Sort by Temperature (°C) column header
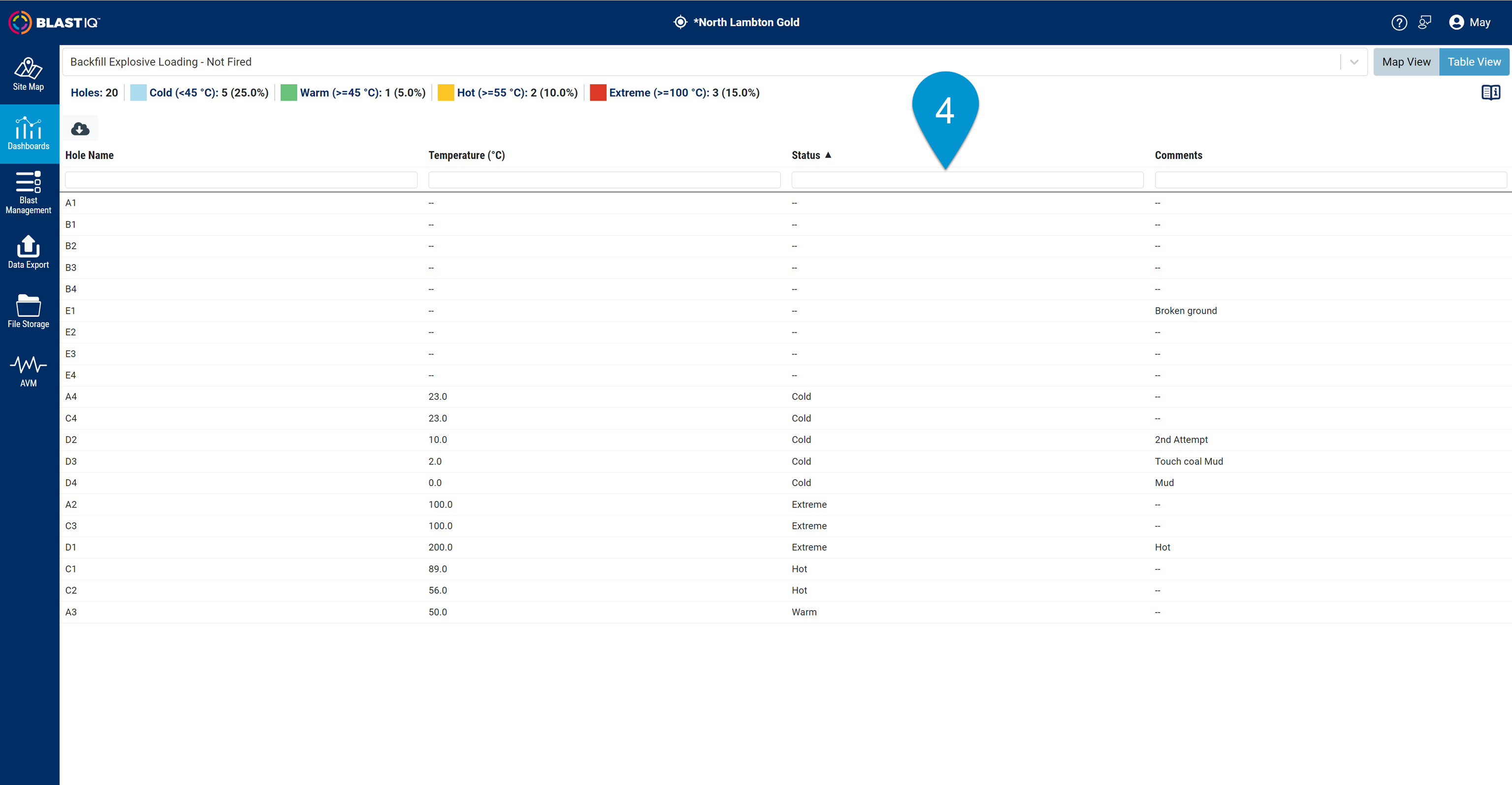 (x=467, y=155)
